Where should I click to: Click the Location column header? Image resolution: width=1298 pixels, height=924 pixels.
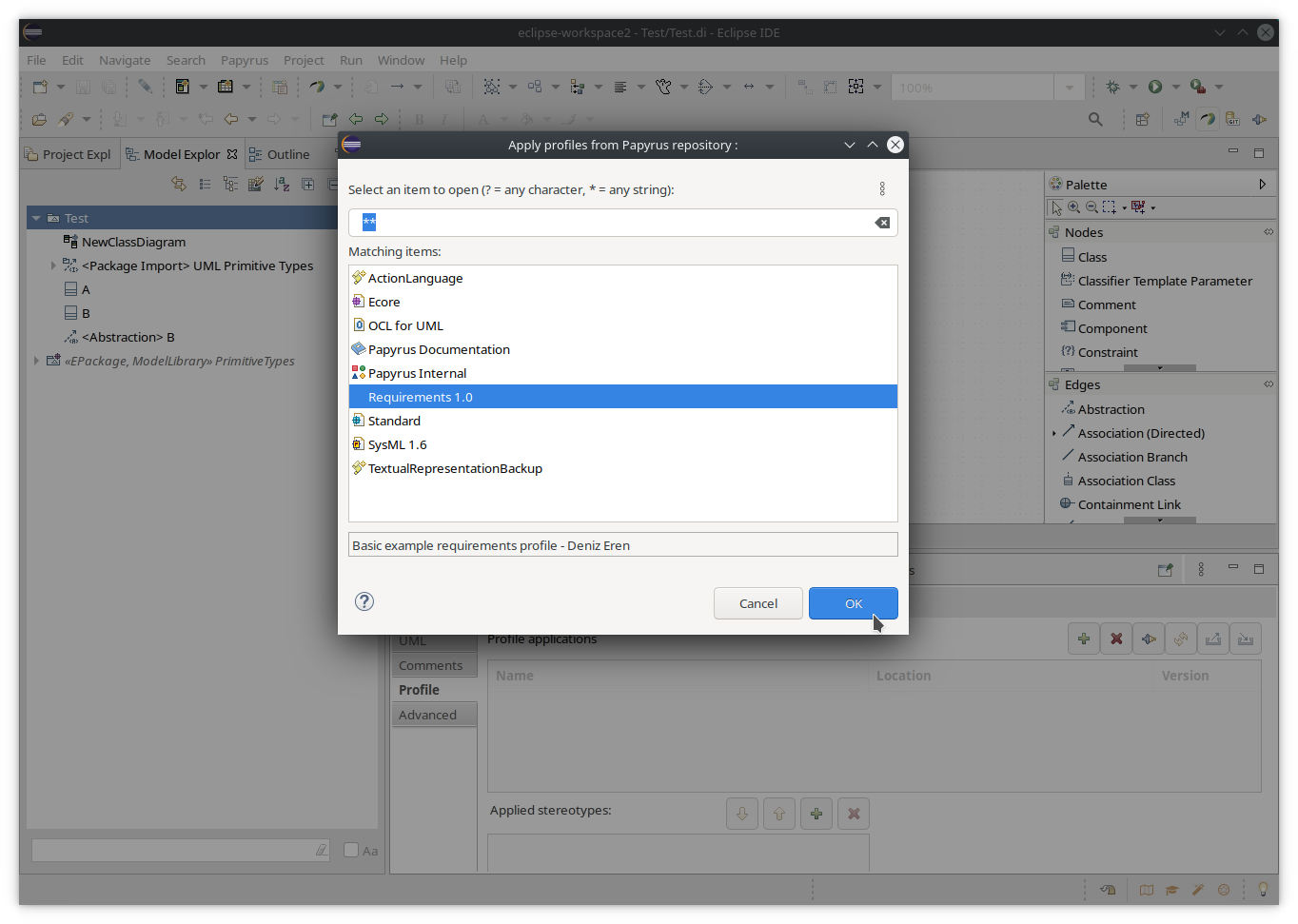[1011, 676]
